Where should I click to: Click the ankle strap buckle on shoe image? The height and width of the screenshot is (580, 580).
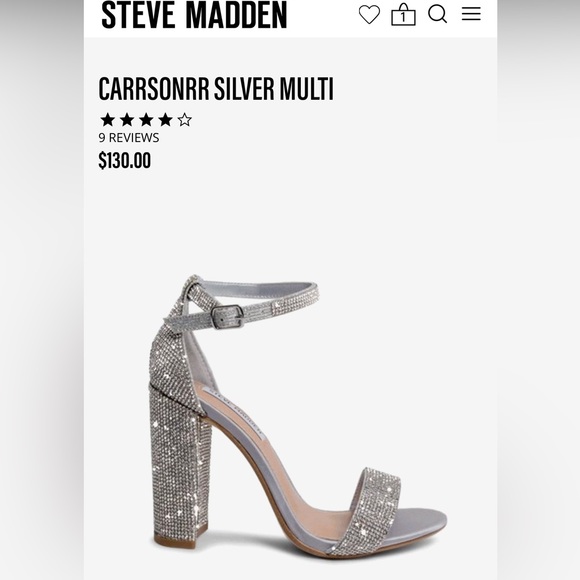click(227, 317)
